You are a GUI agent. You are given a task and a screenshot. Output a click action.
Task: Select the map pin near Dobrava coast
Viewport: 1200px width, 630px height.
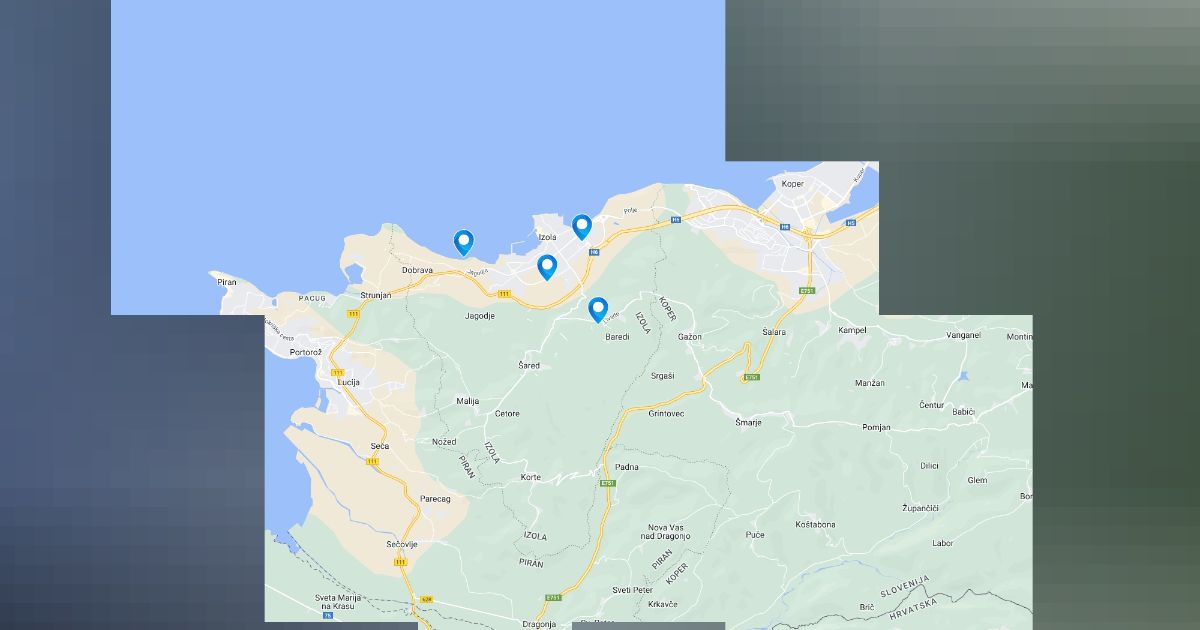[x=463, y=243]
